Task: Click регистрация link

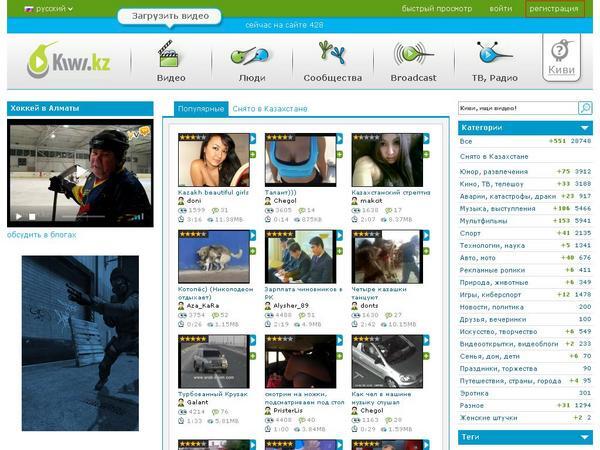Action: [554, 8]
